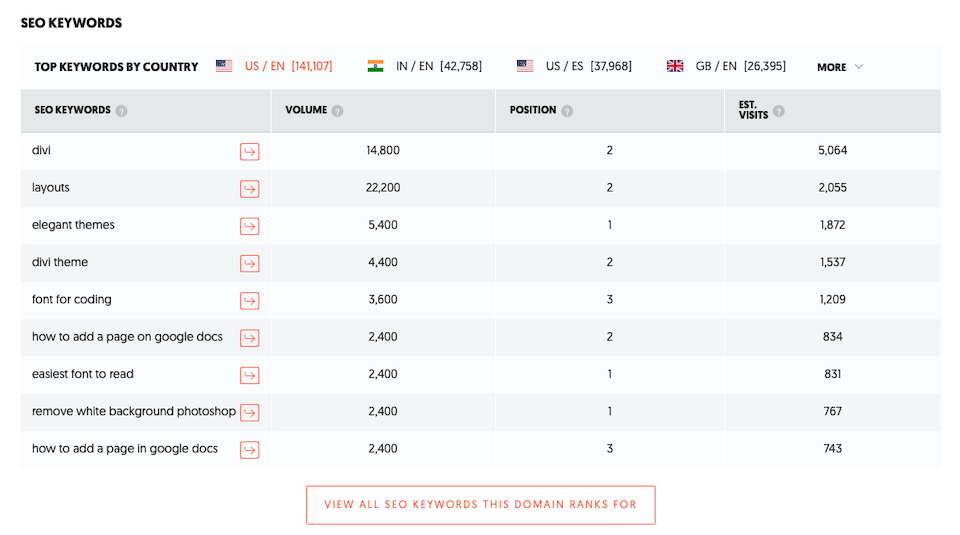Open arrow icon for 'how to add a page in google docs'
Image resolution: width=960 pixels, height=535 pixels.
[249, 449]
